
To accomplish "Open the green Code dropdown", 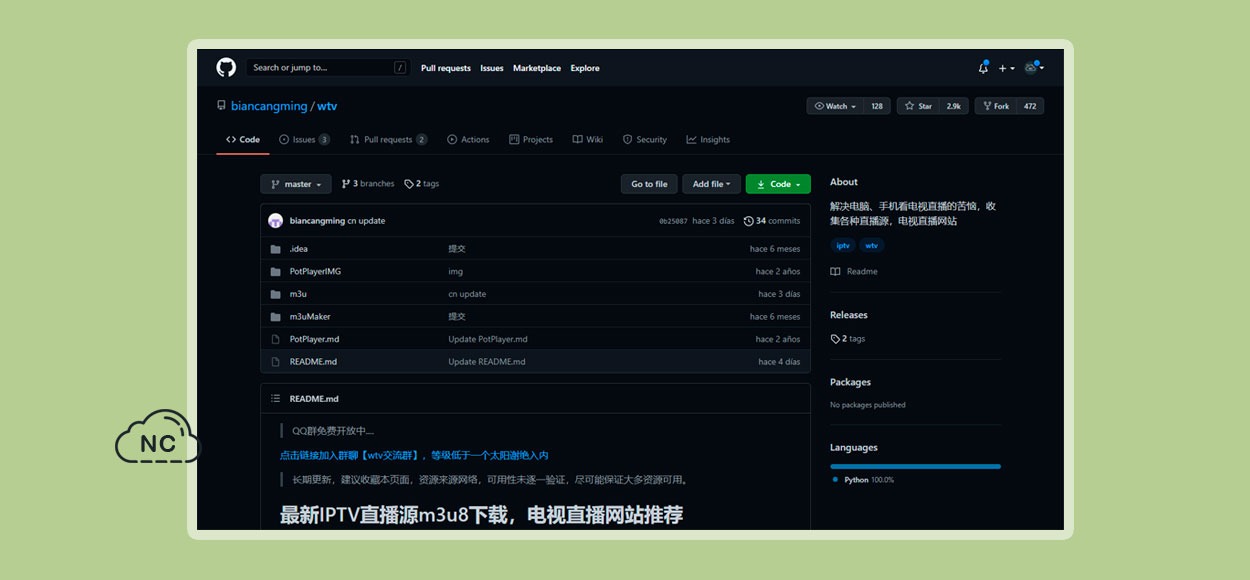I will [x=778, y=184].
